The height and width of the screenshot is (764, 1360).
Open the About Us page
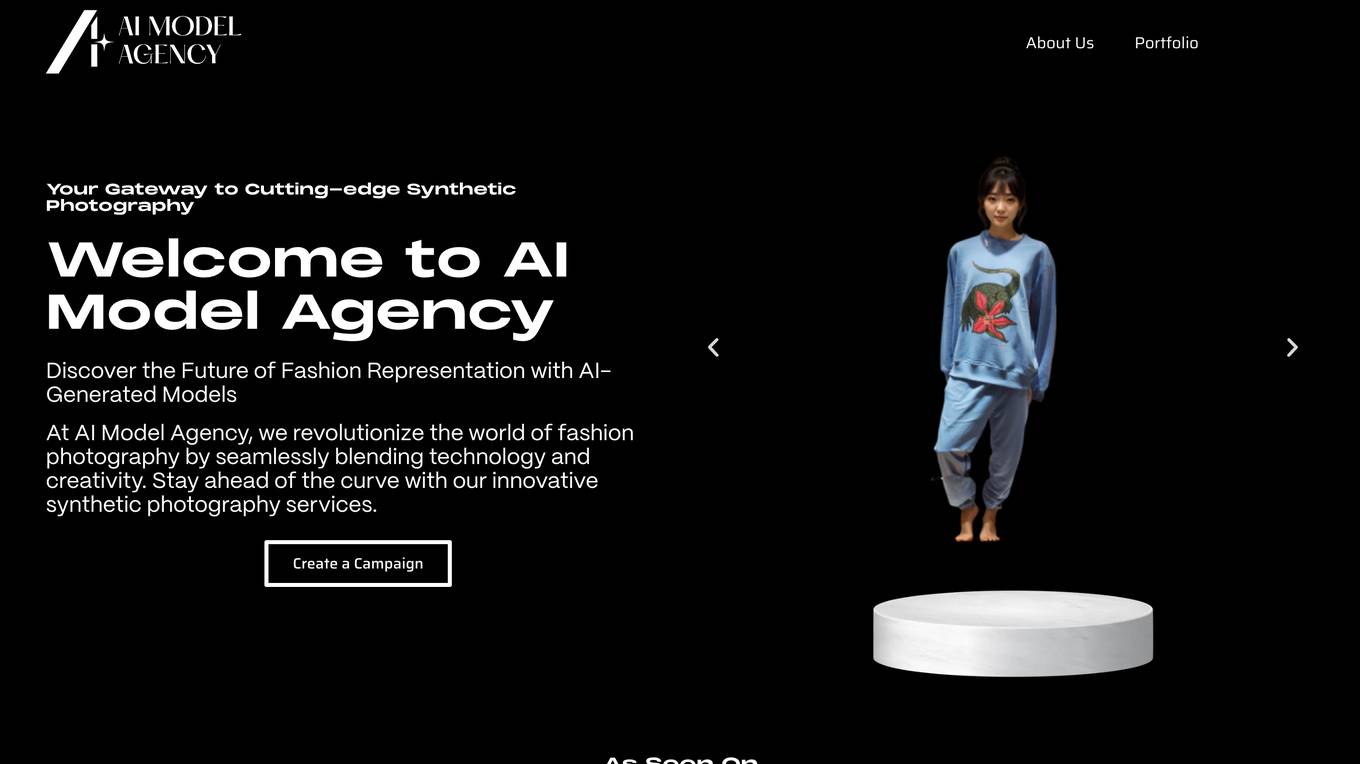pyautogui.click(x=1060, y=43)
